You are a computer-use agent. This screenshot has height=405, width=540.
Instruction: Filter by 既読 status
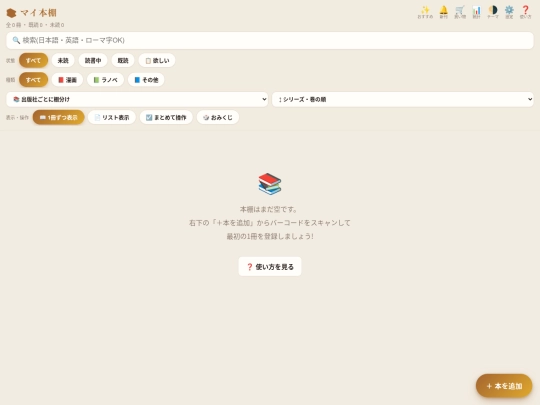(123, 60)
